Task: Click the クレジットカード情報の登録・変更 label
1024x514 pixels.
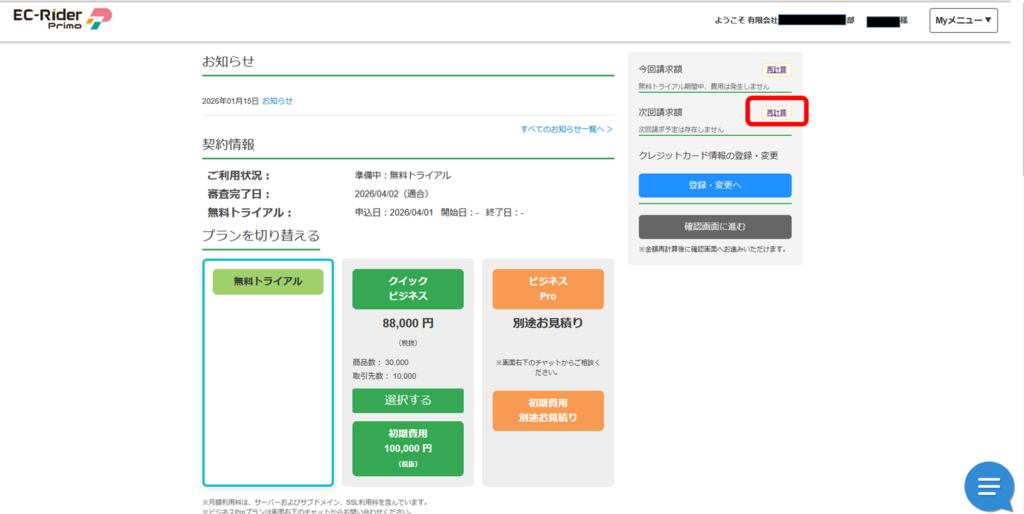Action: 708,155
